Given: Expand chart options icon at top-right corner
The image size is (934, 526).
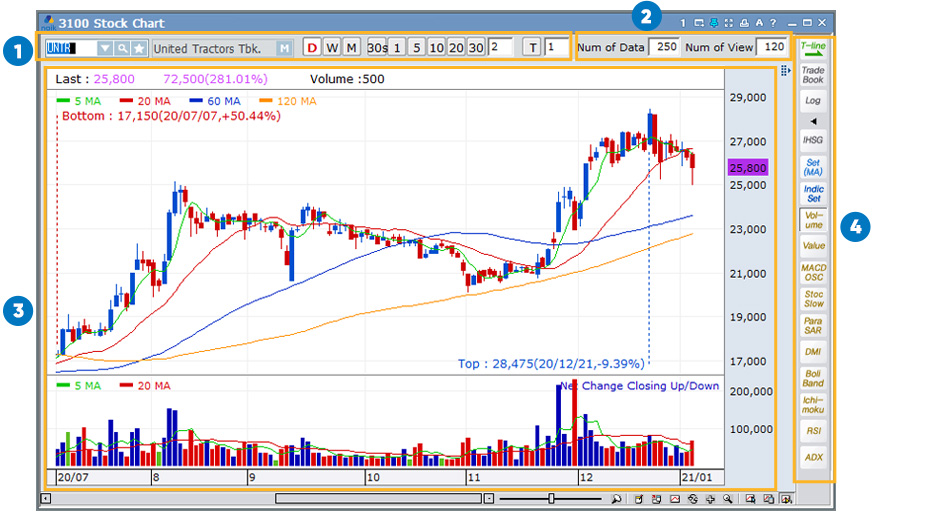Looking at the screenshot, I should point(785,70).
